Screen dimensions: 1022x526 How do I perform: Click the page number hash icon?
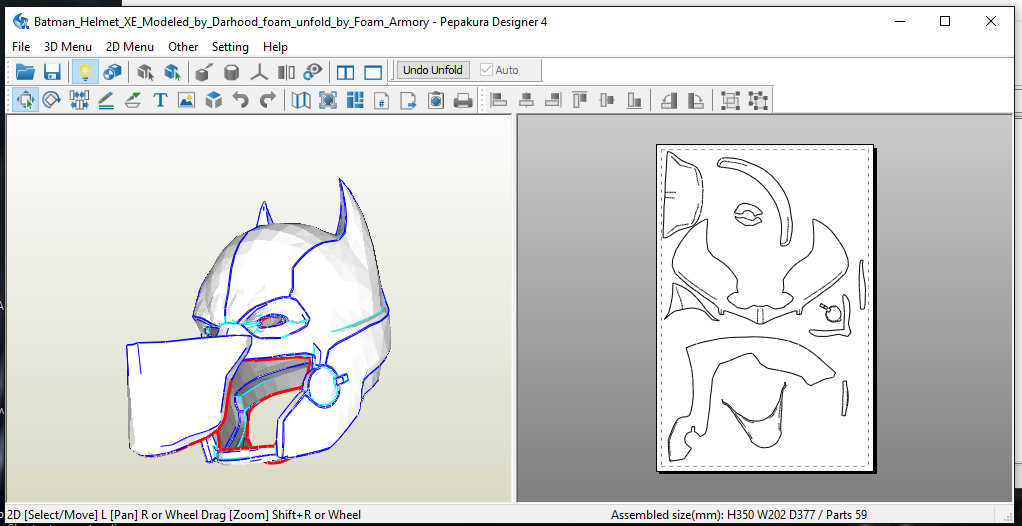(x=382, y=100)
